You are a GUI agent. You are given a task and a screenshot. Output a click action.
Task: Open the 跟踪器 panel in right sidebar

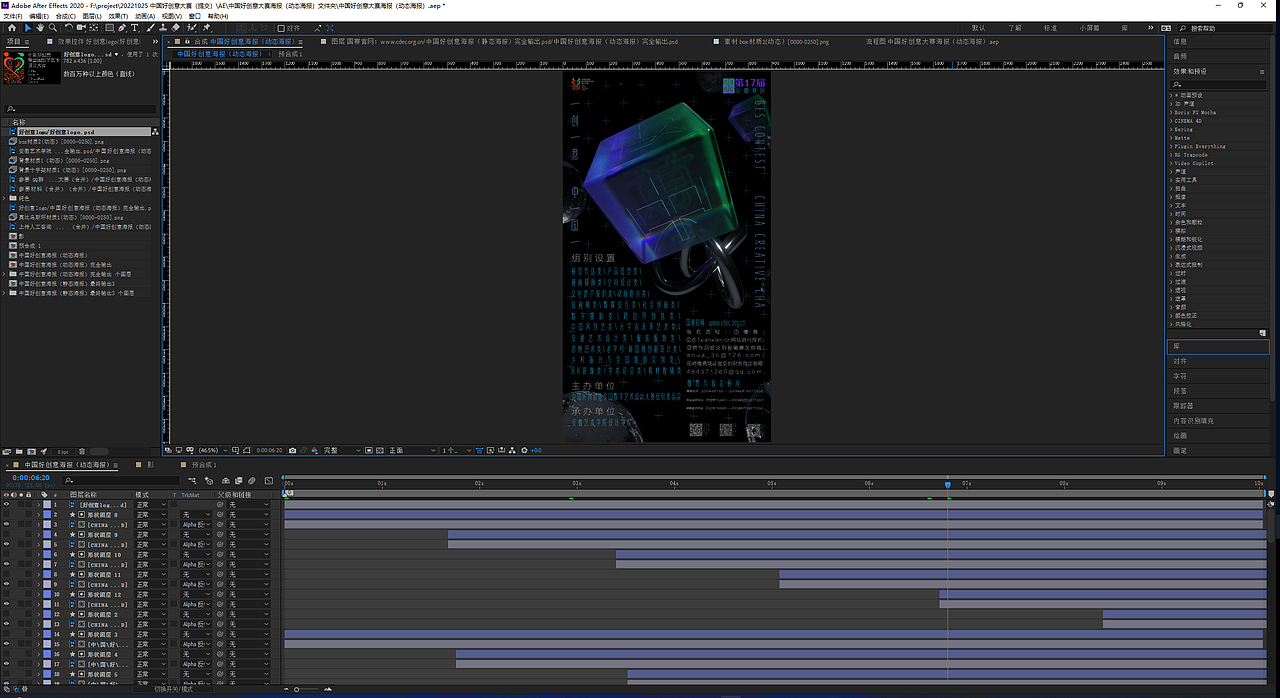1182,406
